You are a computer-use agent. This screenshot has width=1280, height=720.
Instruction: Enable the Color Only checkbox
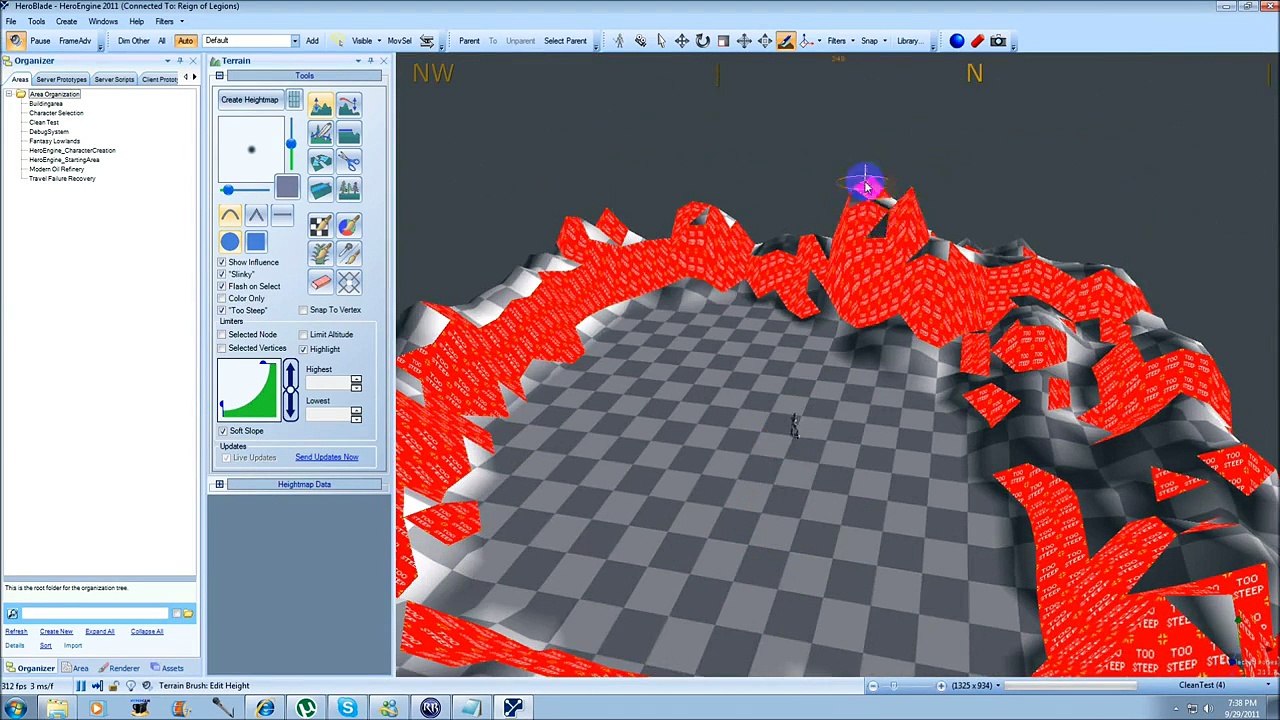coord(222,298)
